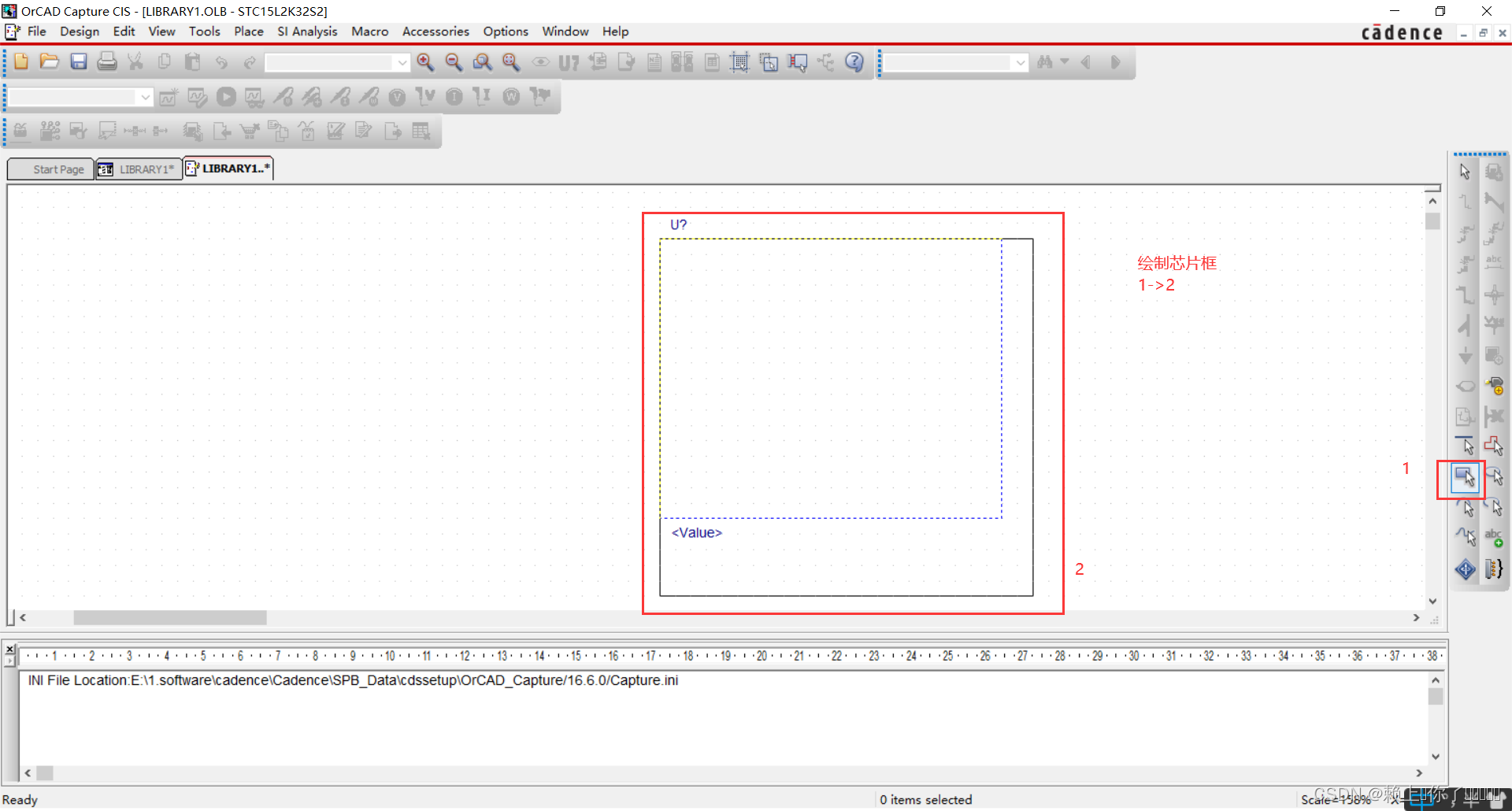Click the Zoom In magnifier icon
This screenshot has width=1512, height=811.
pyautogui.click(x=426, y=62)
